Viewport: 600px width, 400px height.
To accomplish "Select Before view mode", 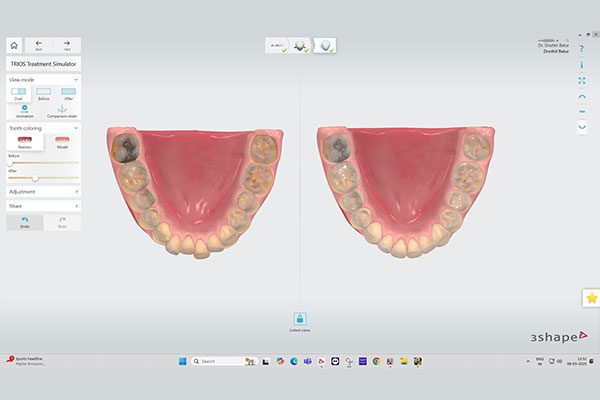I will (43, 94).
